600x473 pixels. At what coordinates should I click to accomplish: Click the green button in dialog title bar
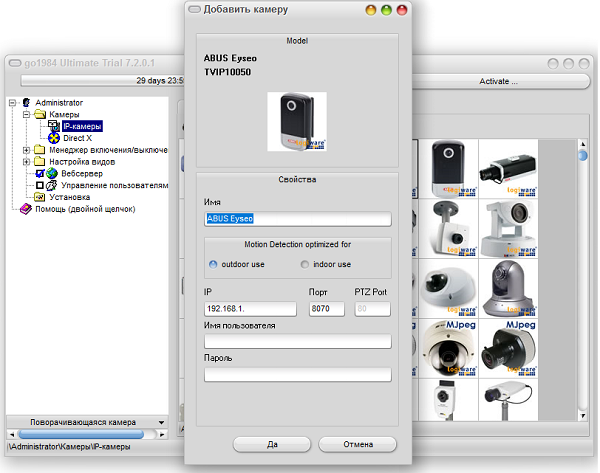[x=386, y=10]
